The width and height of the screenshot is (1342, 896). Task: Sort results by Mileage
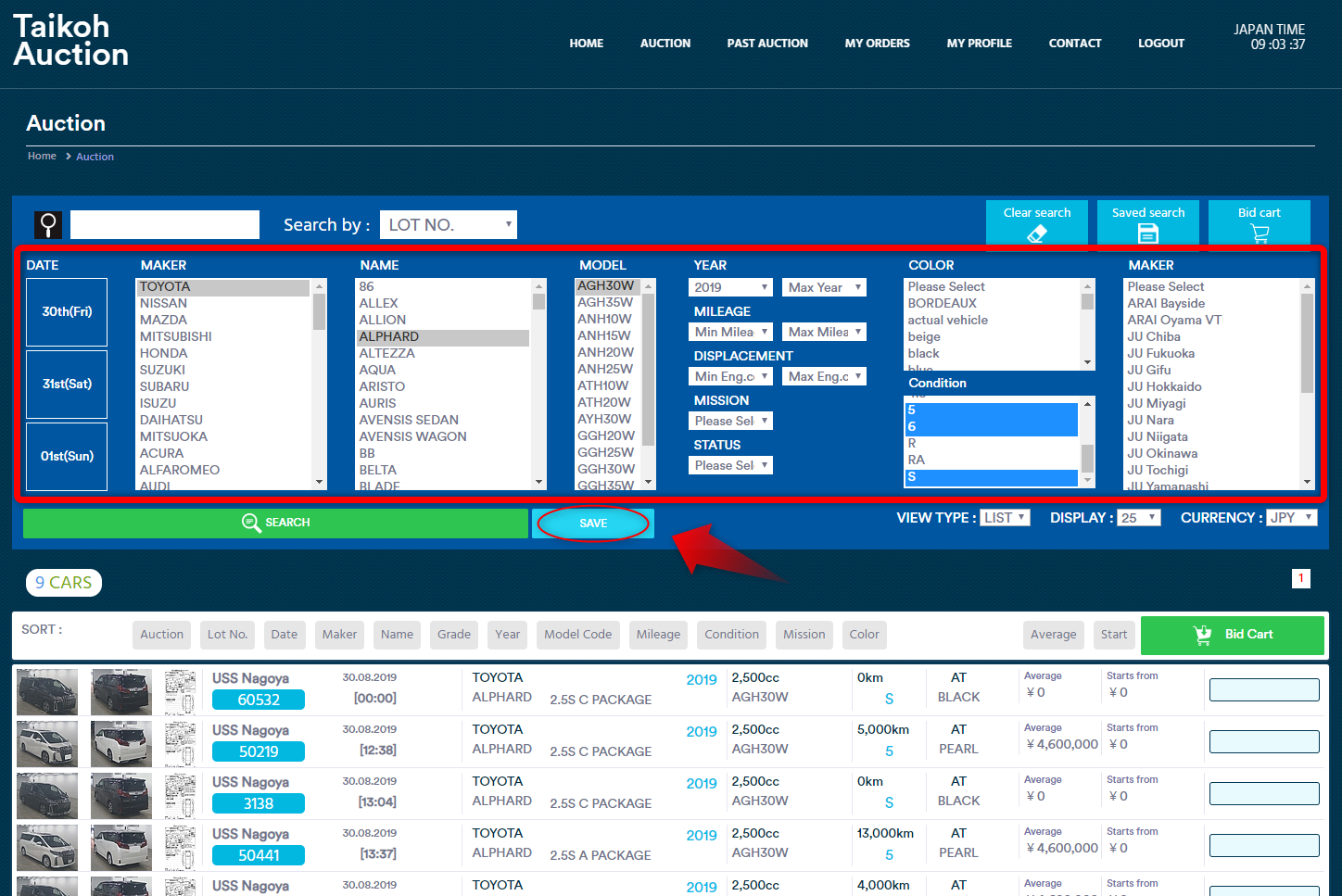pyautogui.click(x=658, y=635)
